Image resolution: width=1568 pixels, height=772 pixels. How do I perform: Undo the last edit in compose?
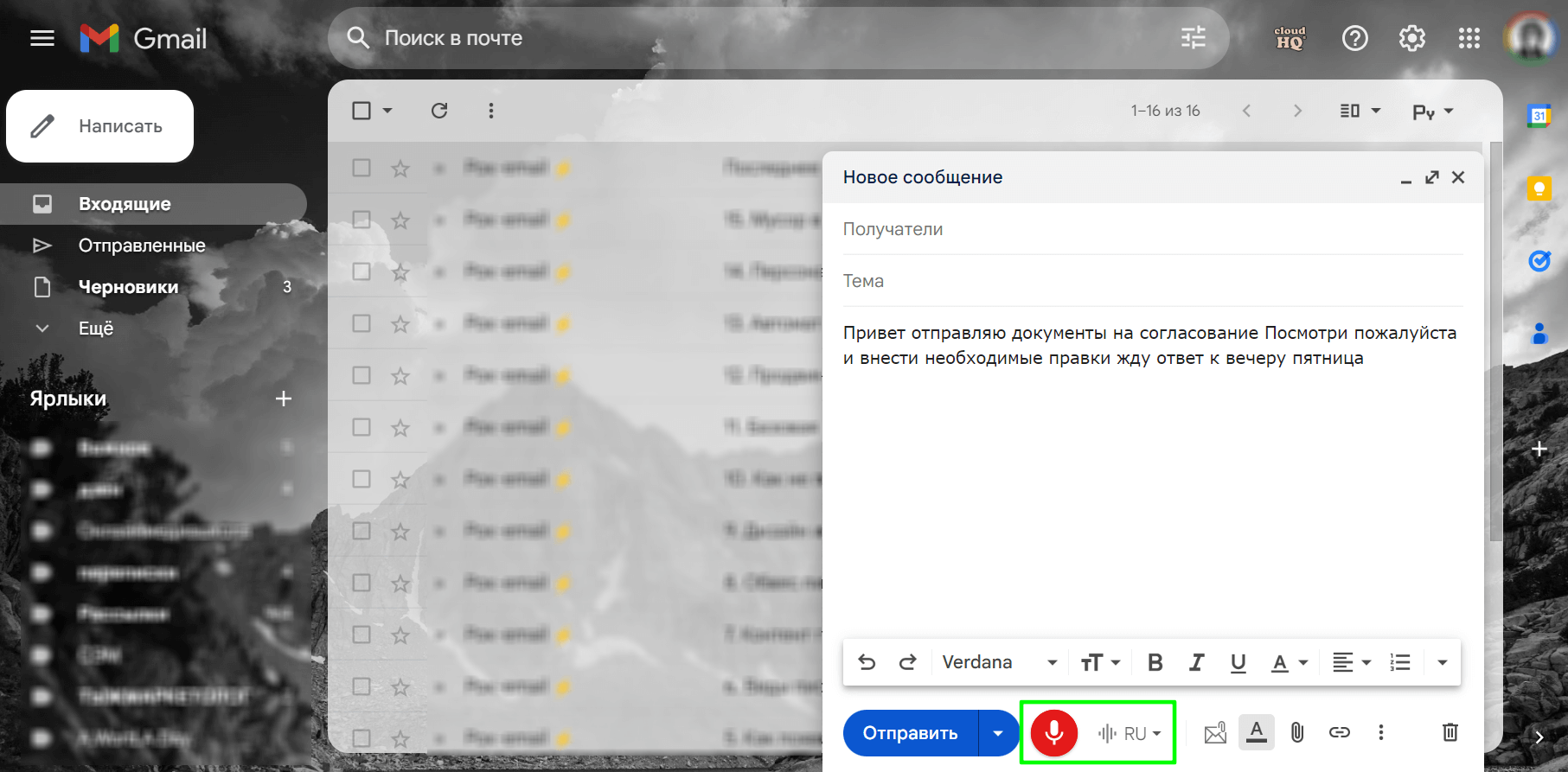pyautogui.click(x=867, y=662)
